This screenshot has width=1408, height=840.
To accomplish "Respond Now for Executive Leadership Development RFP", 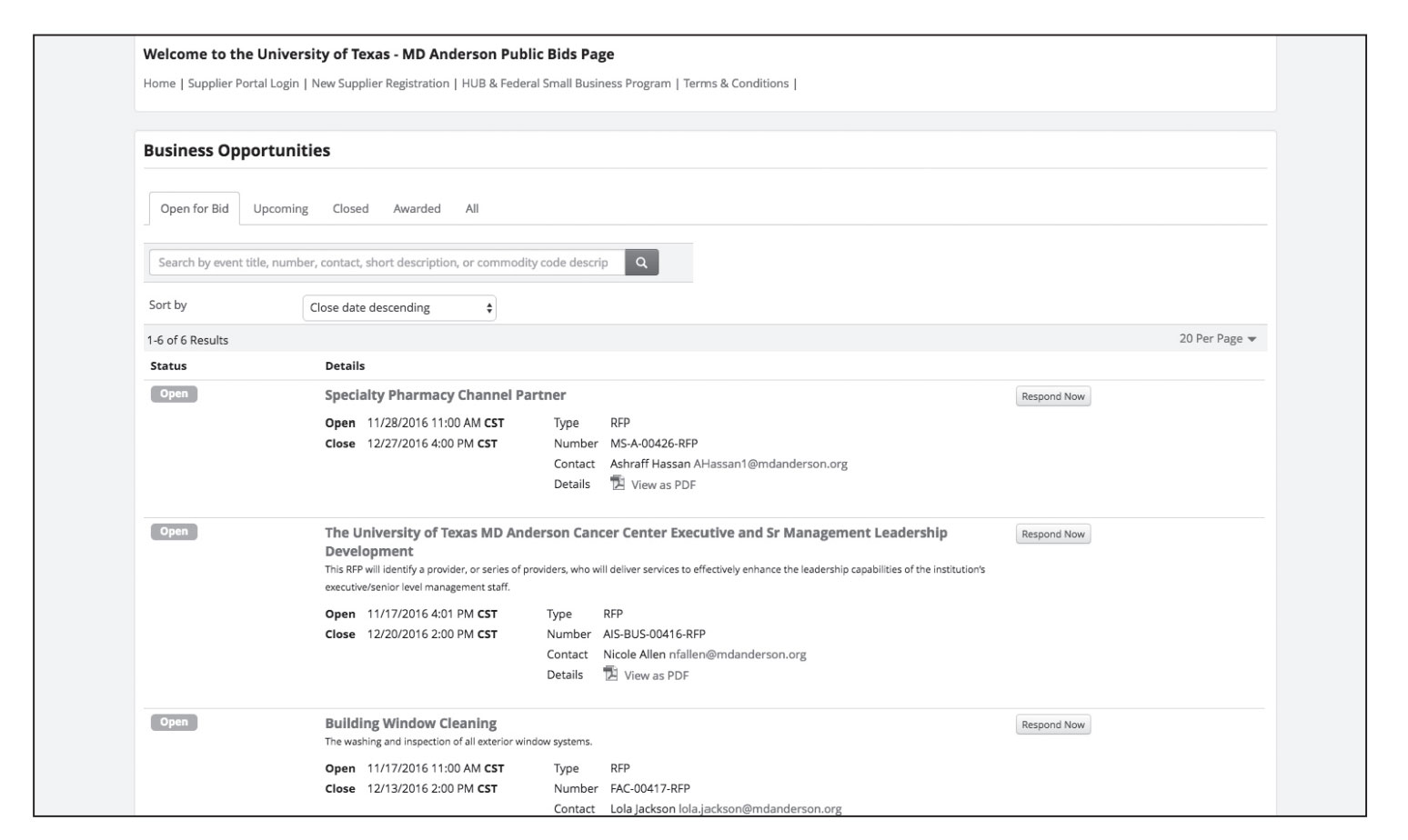I will click(1053, 535).
